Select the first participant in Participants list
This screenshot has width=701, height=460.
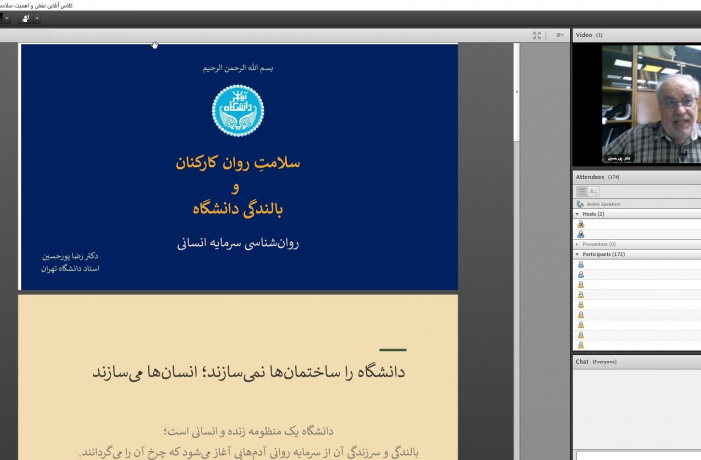tap(637, 265)
